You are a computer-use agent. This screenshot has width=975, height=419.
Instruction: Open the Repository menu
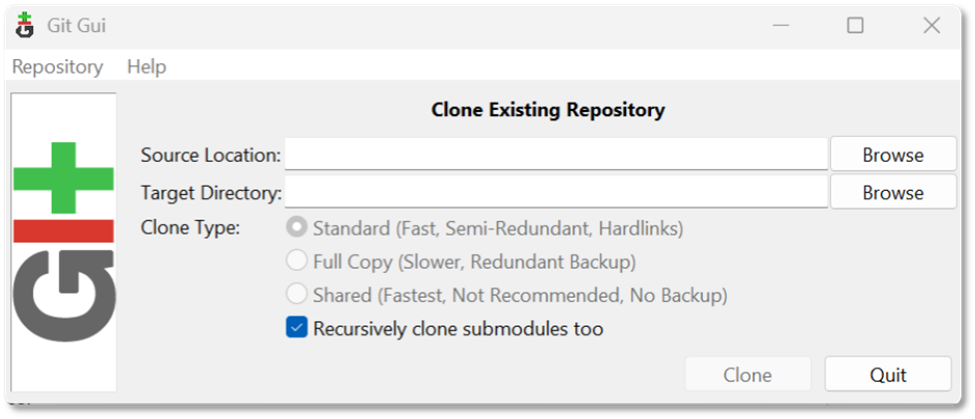57,67
